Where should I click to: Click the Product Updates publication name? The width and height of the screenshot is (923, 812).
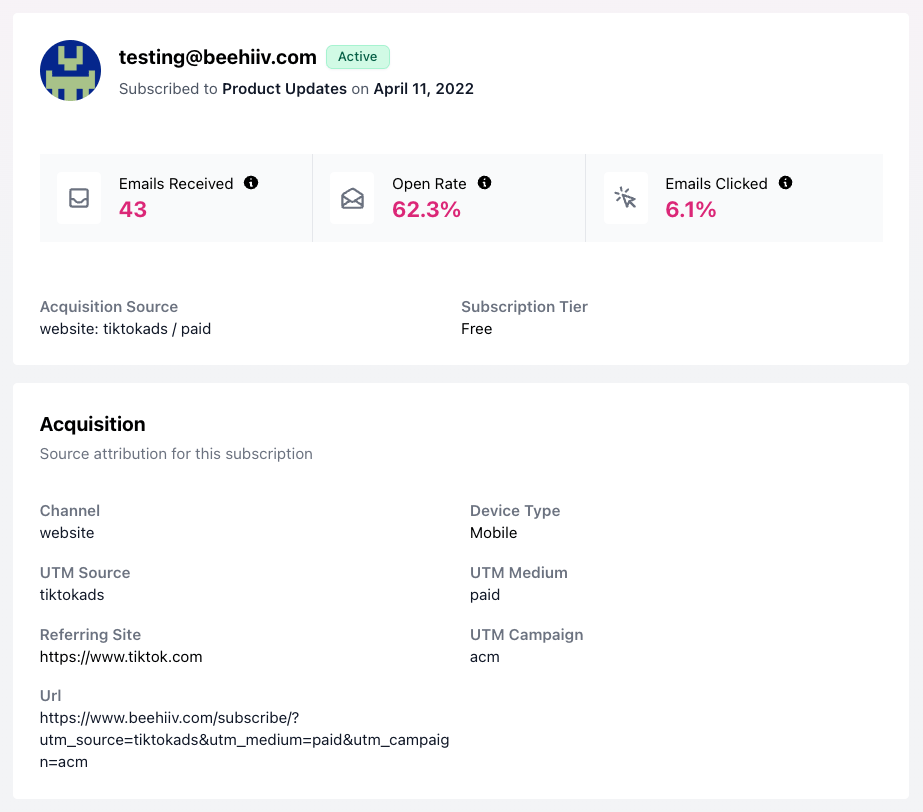pyautogui.click(x=284, y=88)
